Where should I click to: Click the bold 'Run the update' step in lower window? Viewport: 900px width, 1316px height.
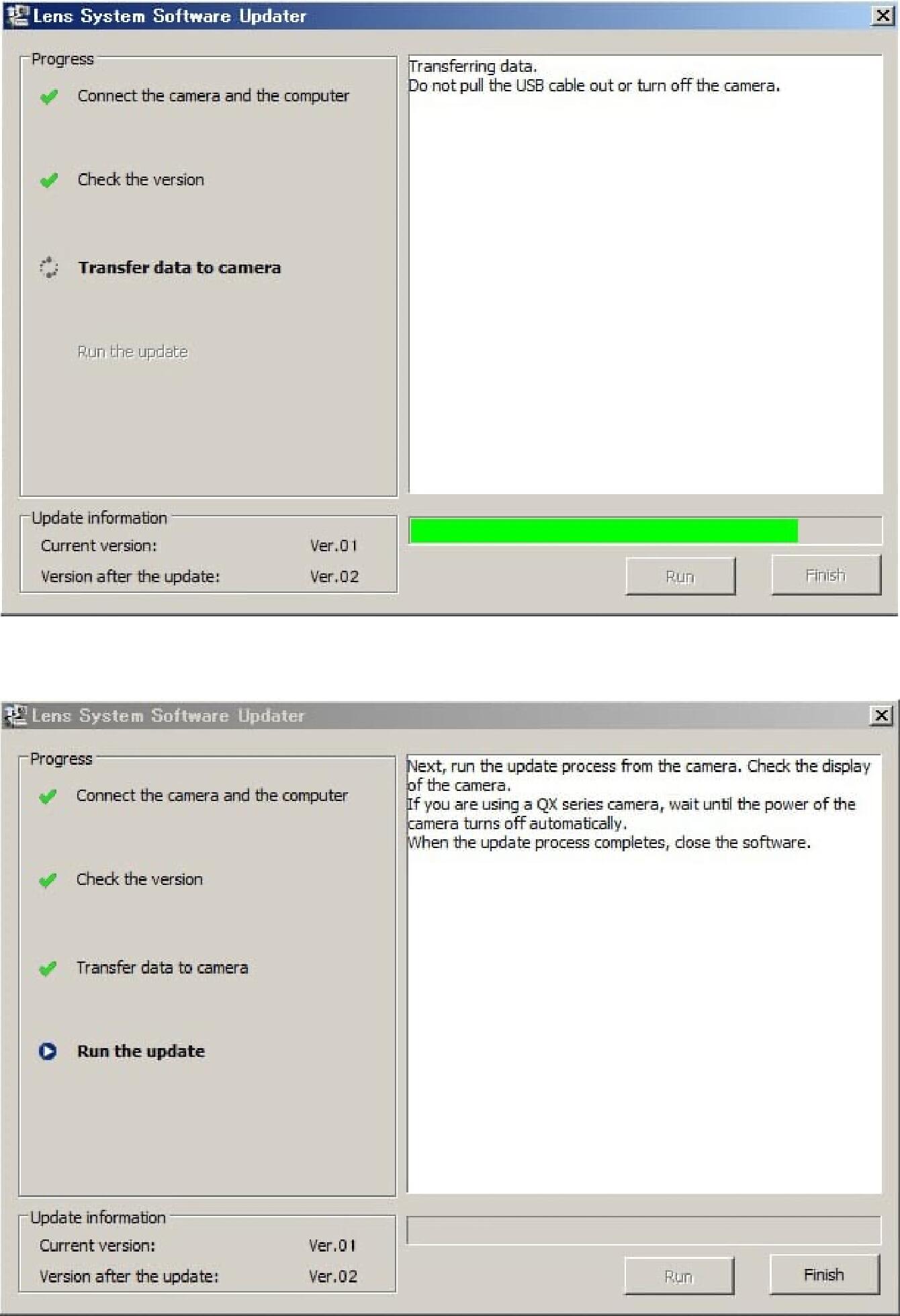(141, 1051)
